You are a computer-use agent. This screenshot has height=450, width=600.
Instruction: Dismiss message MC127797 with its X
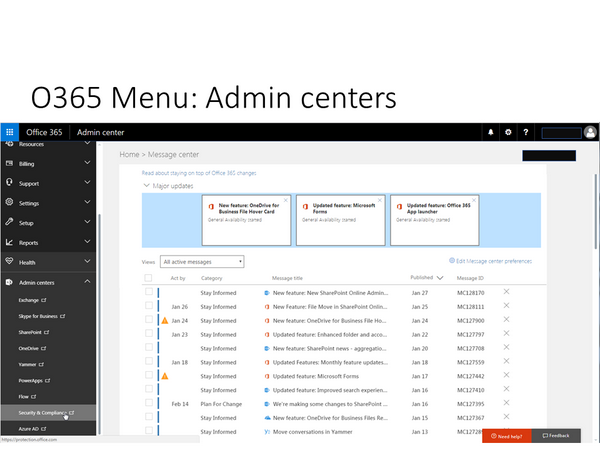point(506,333)
